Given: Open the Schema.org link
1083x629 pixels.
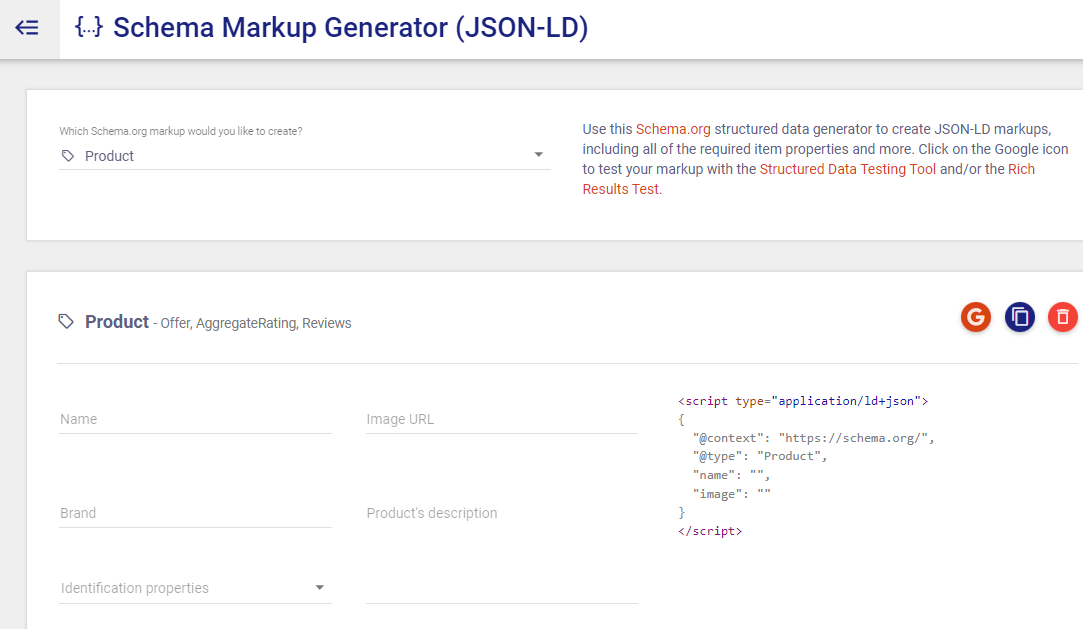Looking at the screenshot, I should pos(673,129).
